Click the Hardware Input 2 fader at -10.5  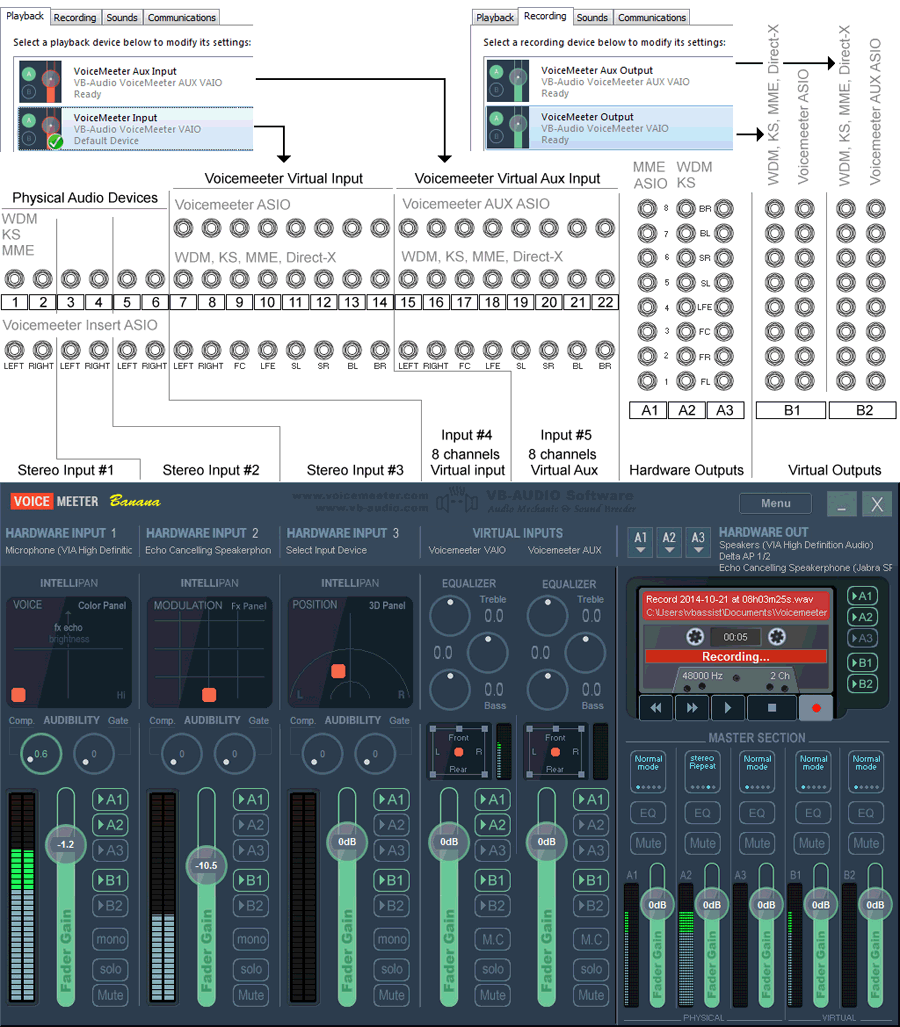click(206, 865)
